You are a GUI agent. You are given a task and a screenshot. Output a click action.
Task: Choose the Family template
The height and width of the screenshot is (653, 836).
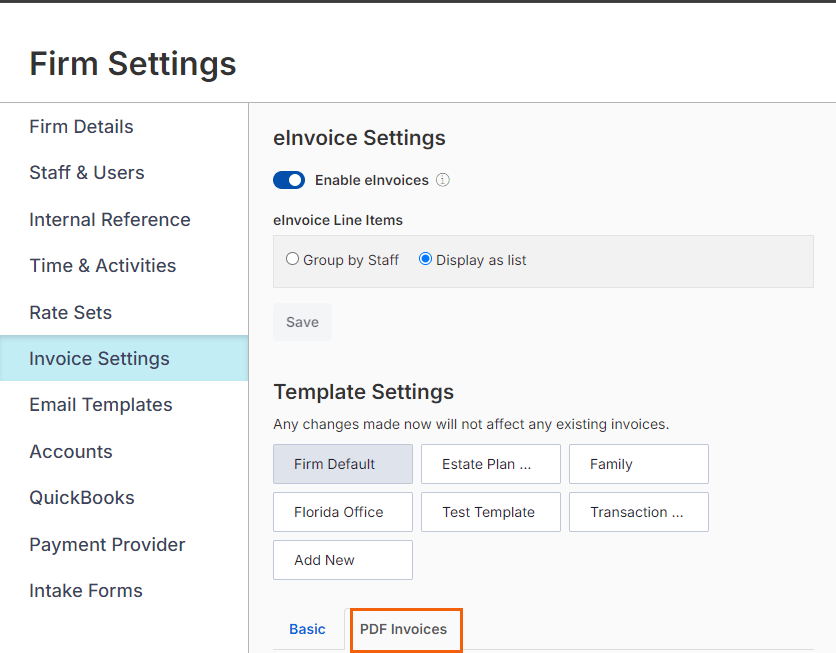click(638, 464)
